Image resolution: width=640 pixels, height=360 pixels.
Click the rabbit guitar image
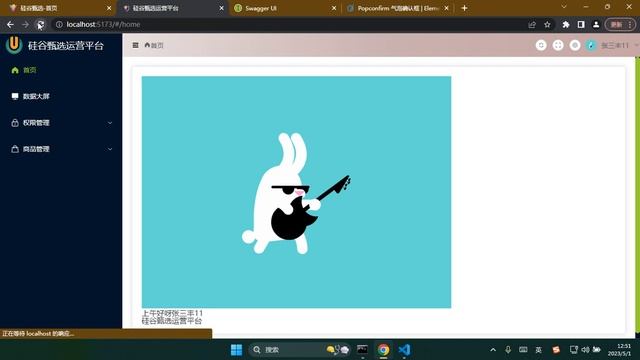pyautogui.click(x=296, y=192)
